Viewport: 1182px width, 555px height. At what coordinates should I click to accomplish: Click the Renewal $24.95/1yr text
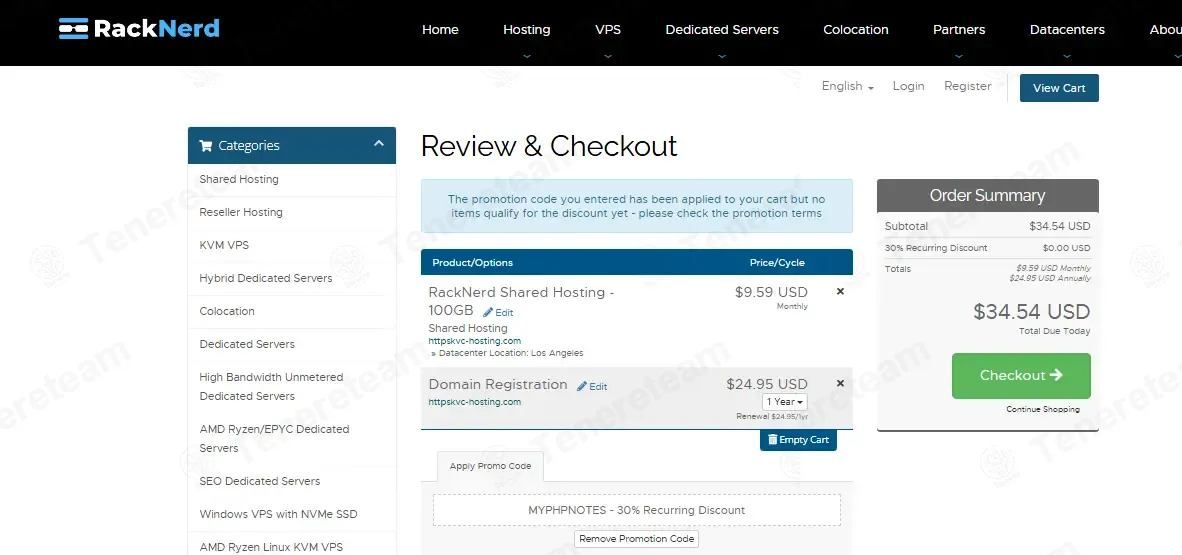point(772,416)
